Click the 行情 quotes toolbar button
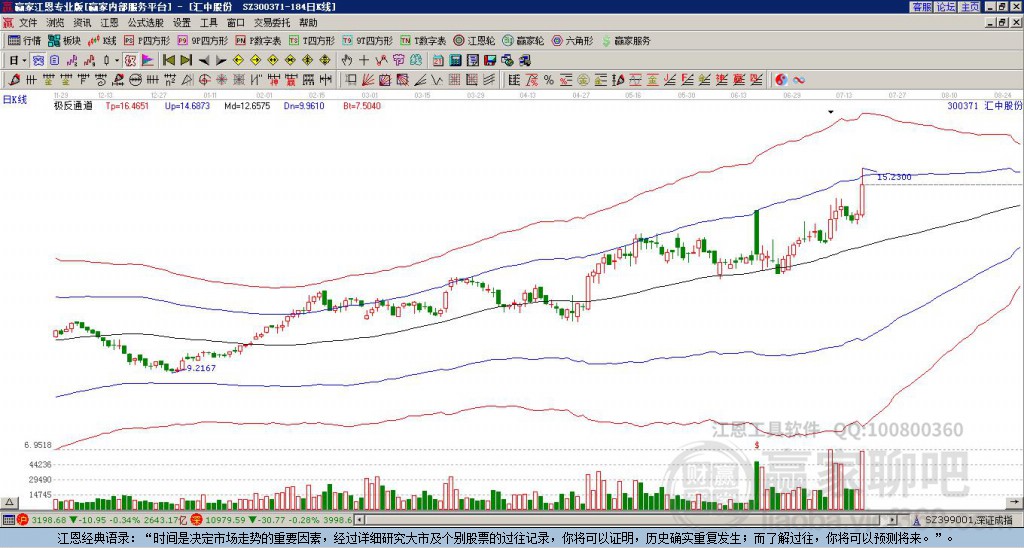 (x=25, y=40)
